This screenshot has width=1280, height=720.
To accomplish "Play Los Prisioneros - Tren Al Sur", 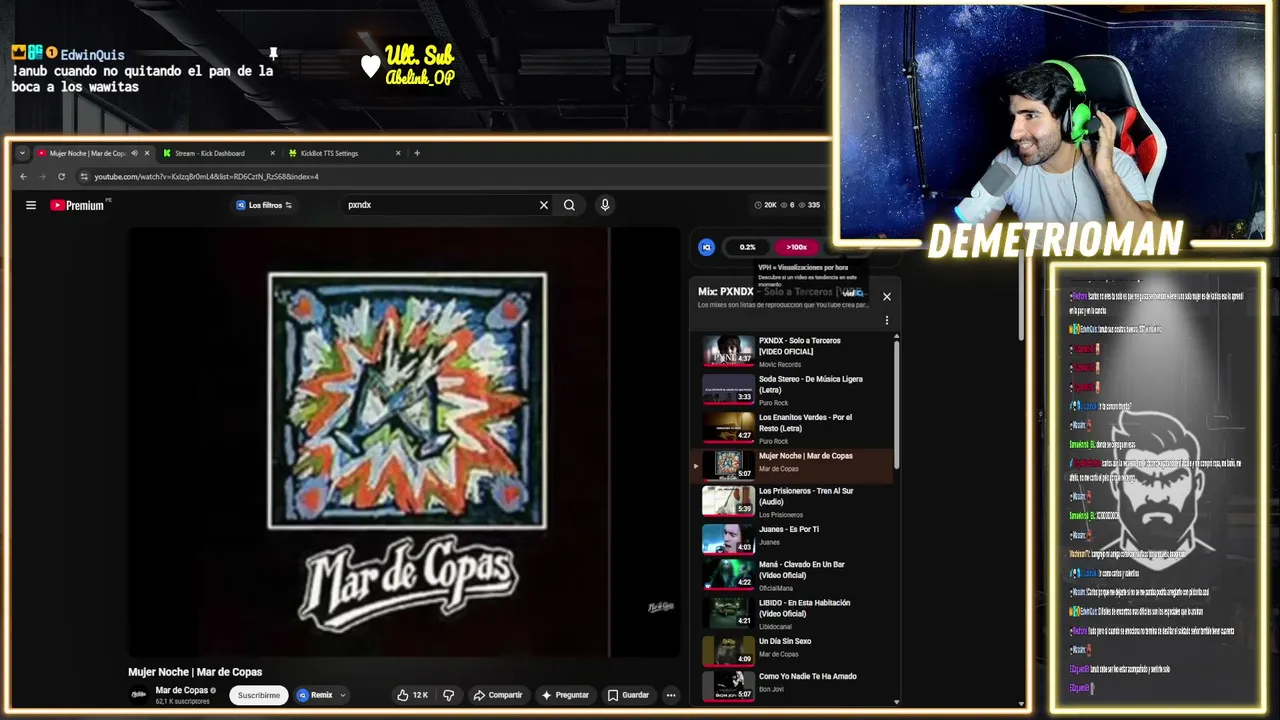I will (x=795, y=502).
